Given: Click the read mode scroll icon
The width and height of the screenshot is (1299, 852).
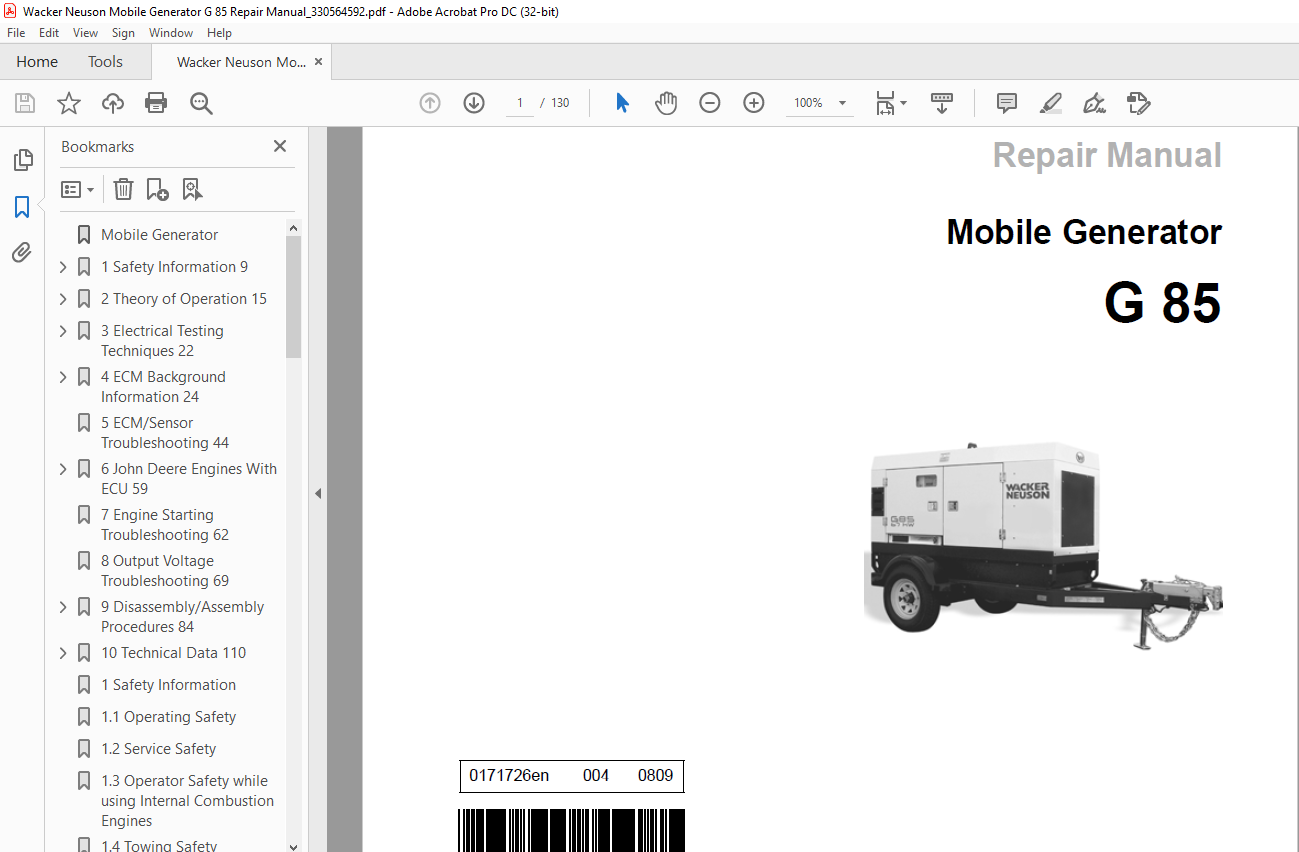Looking at the screenshot, I should click(x=942, y=103).
